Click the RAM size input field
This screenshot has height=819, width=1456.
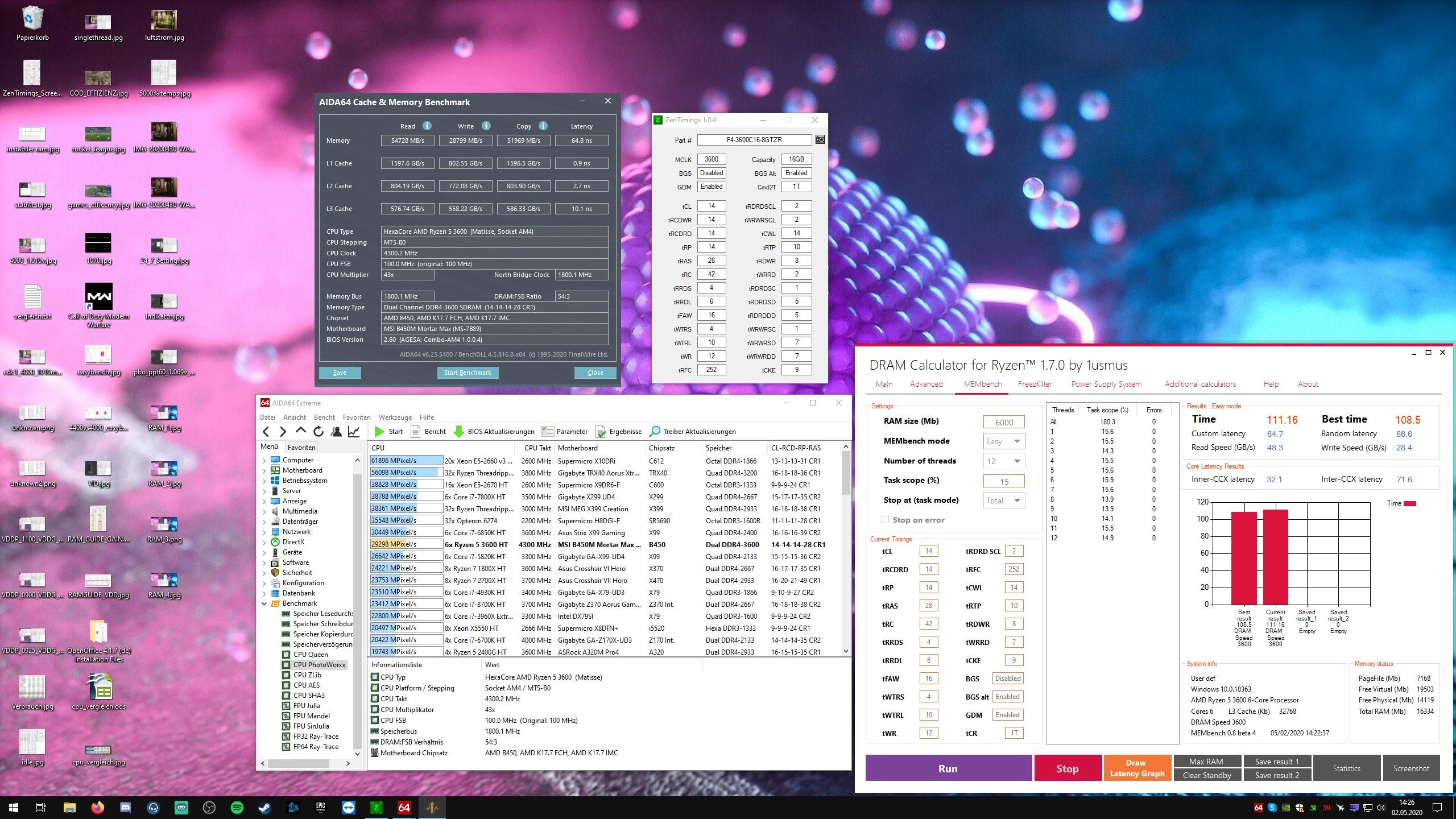point(1003,422)
